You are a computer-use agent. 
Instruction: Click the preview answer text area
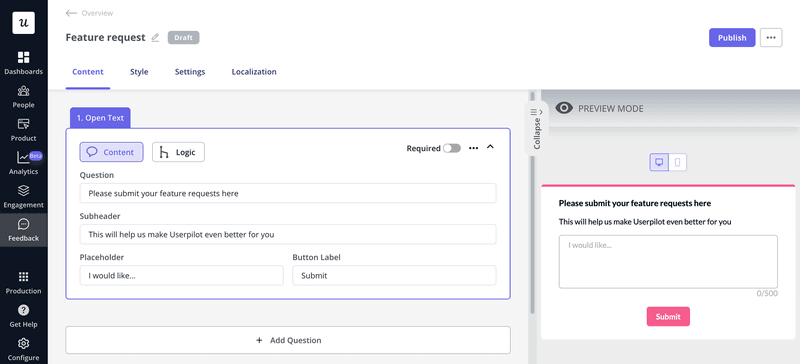(x=668, y=262)
